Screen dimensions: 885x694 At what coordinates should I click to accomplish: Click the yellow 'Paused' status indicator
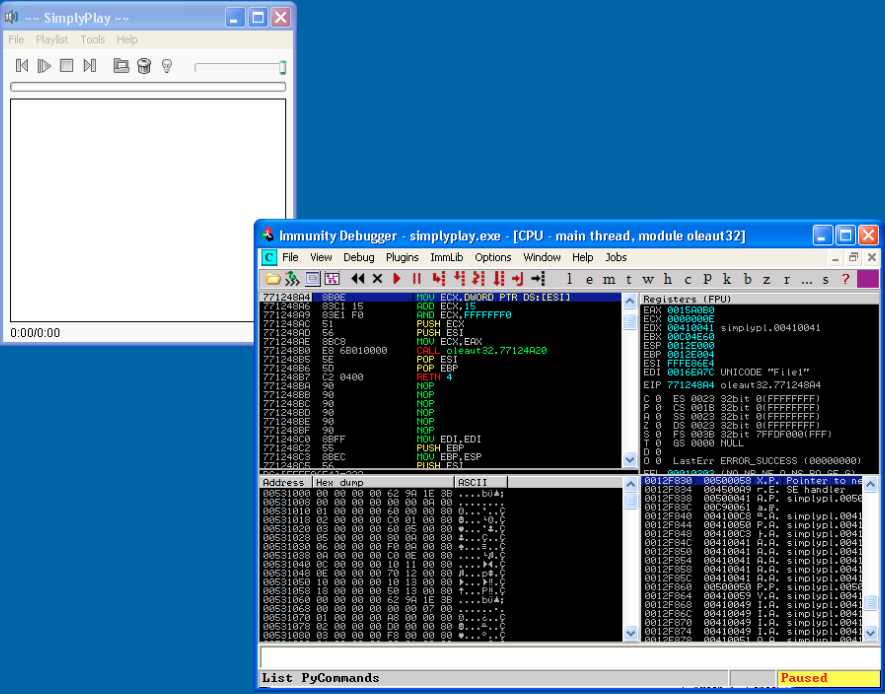(x=828, y=678)
